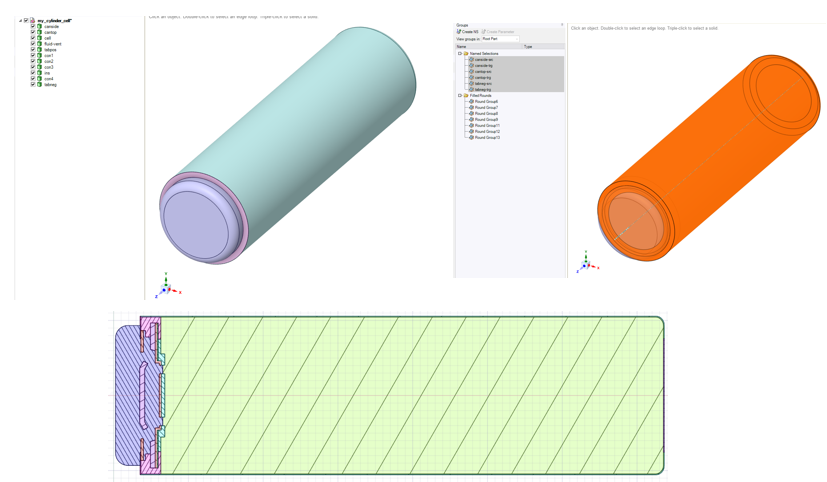The height and width of the screenshot is (482, 827).
Task: Click the con4 label in structure tree
Action: pos(49,79)
